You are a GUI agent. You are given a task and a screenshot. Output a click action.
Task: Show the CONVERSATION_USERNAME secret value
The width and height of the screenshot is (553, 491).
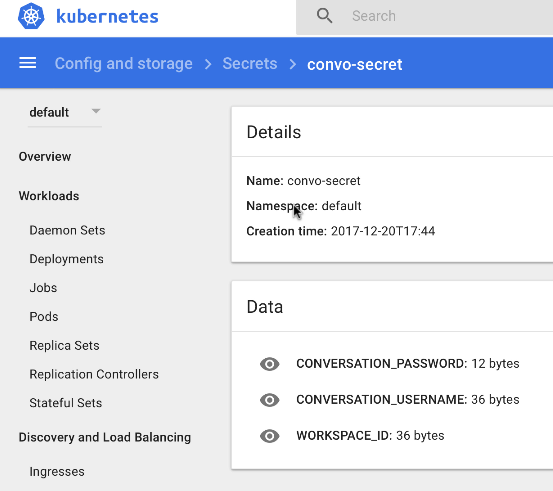(270, 400)
